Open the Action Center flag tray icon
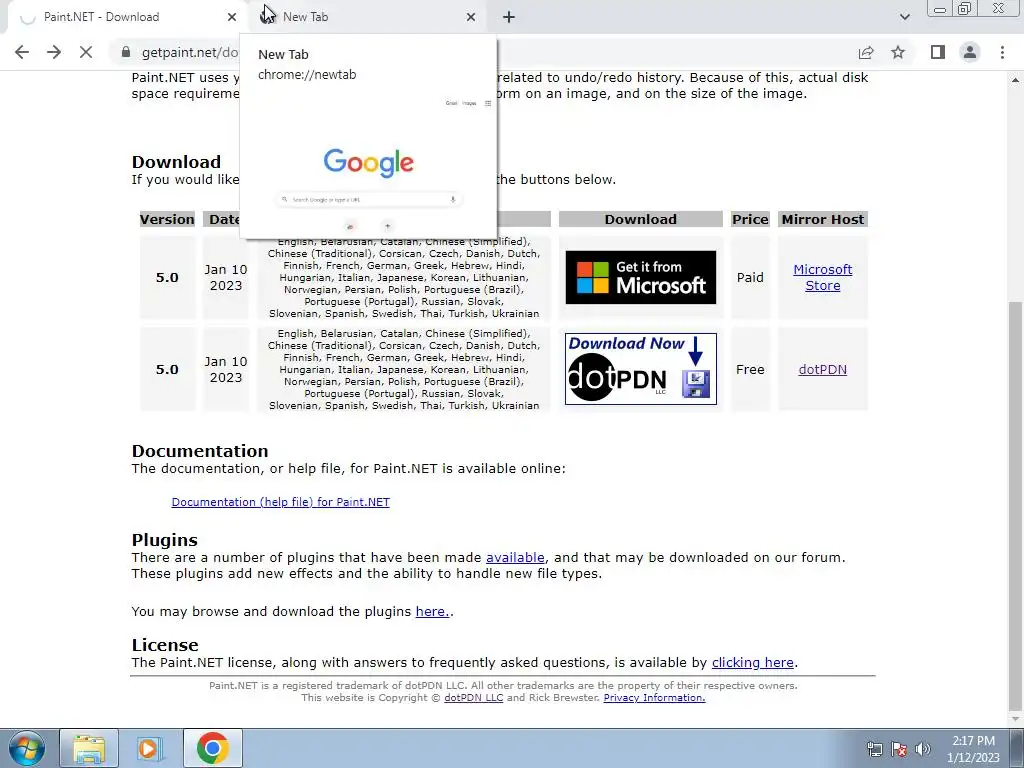The image size is (1024, 768). [899, 748]
